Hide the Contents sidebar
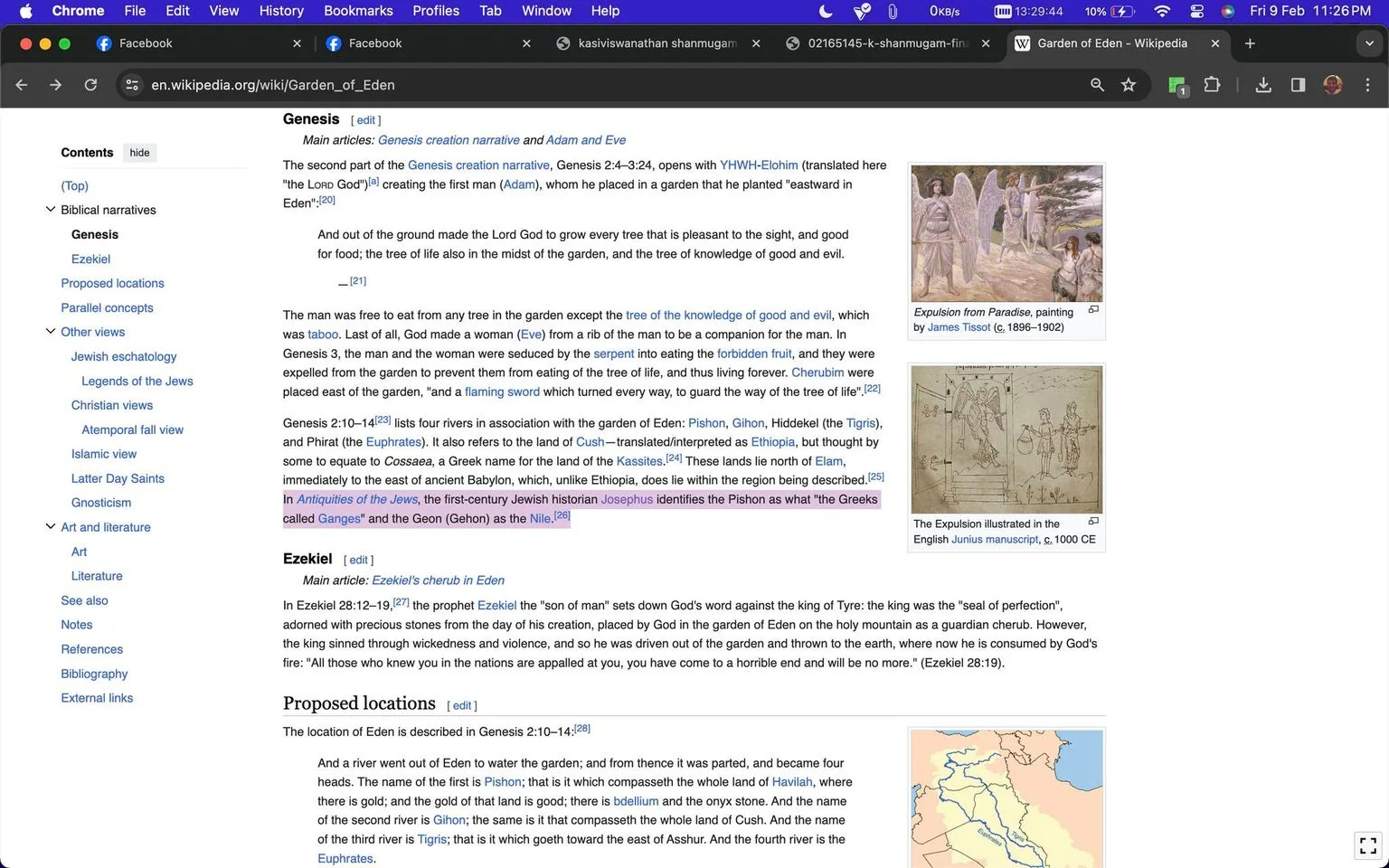The width and height of the screenshot is (1389, 868). (x=139, y=153)
